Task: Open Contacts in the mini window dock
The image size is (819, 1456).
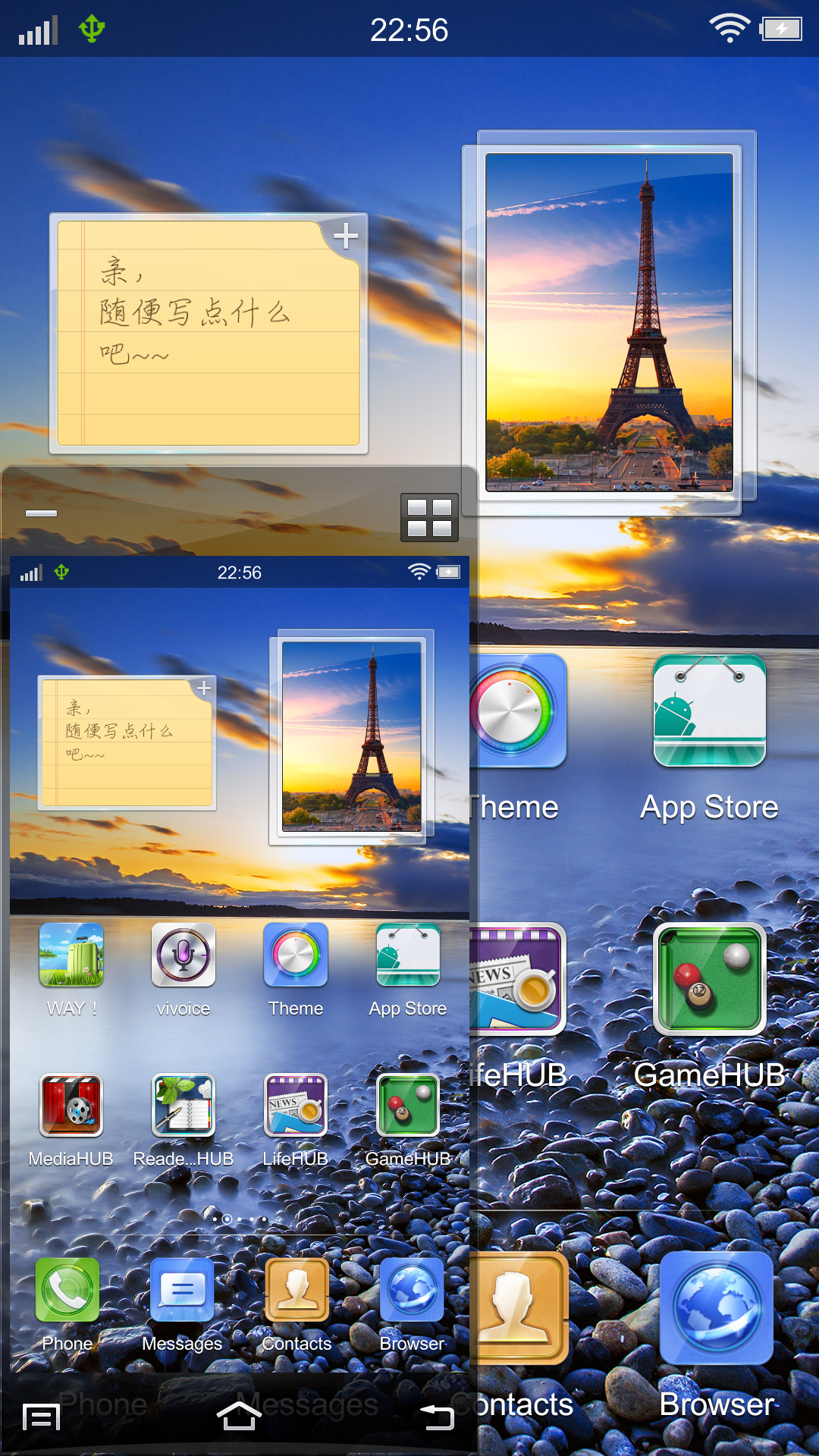Action: 297,1290
